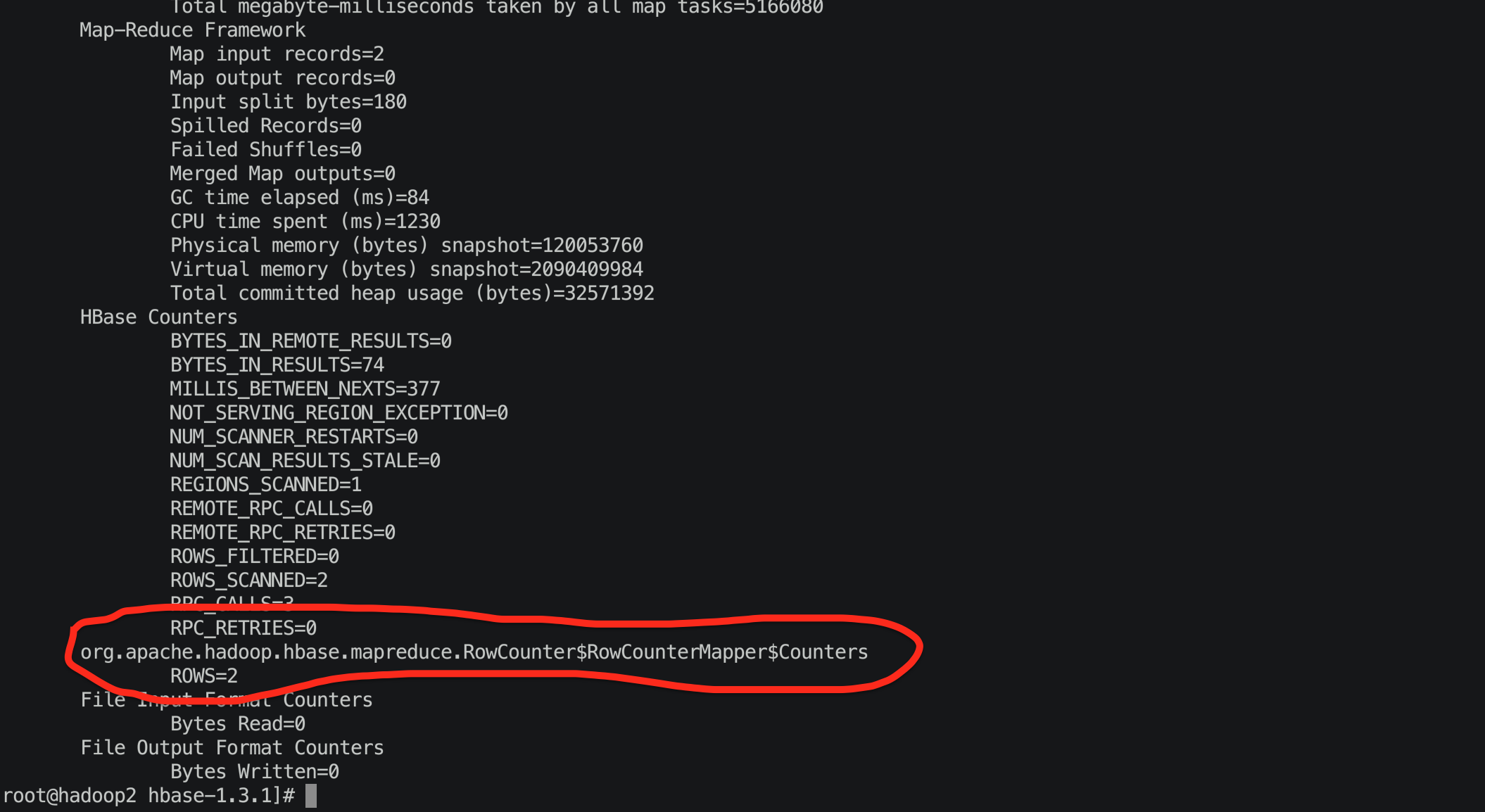Click the Total committed heap usage line

[x=412, y=293]
